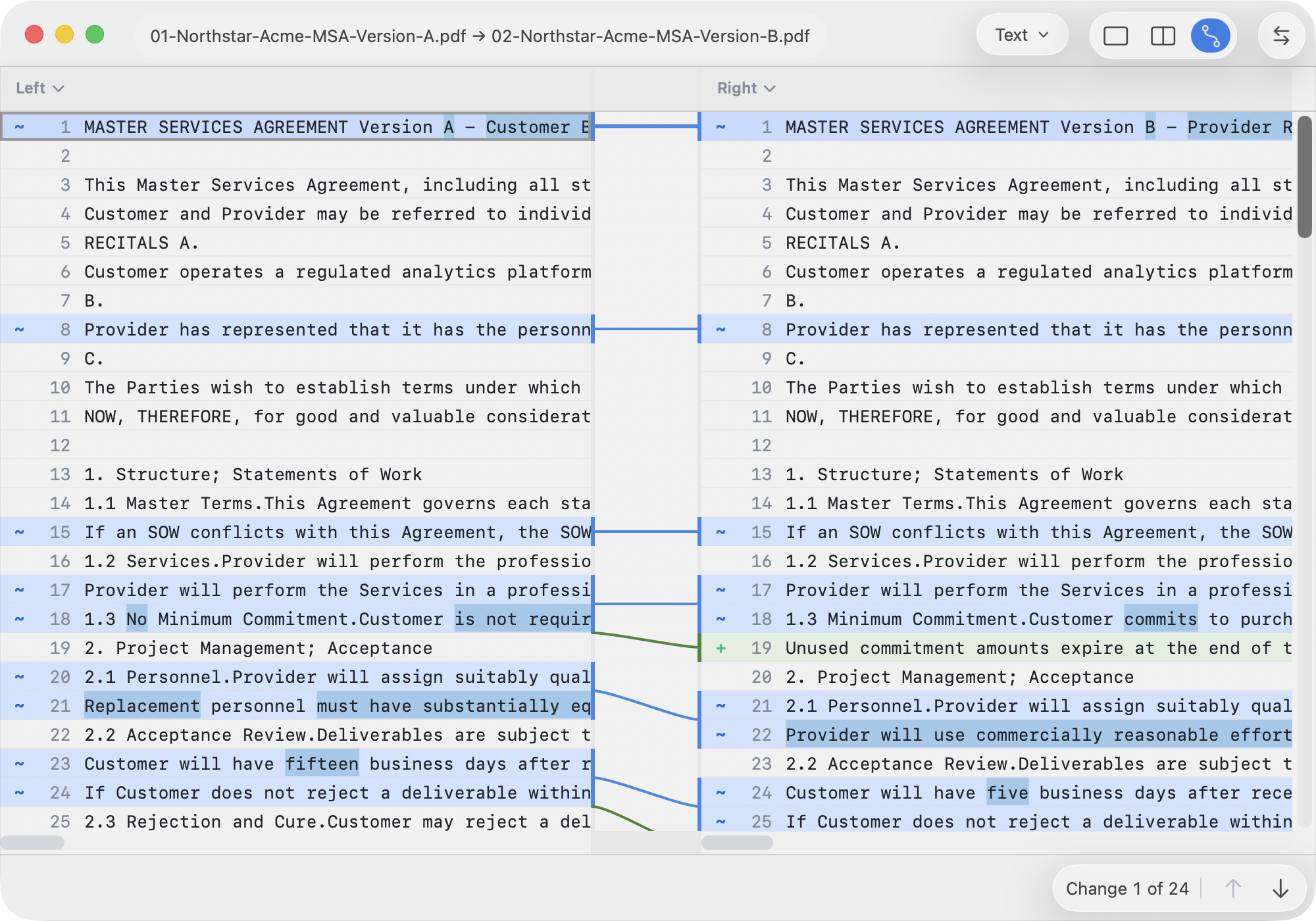Minimize the window with the yellow button
The image size is (1316, 921).
click(64, 34)
